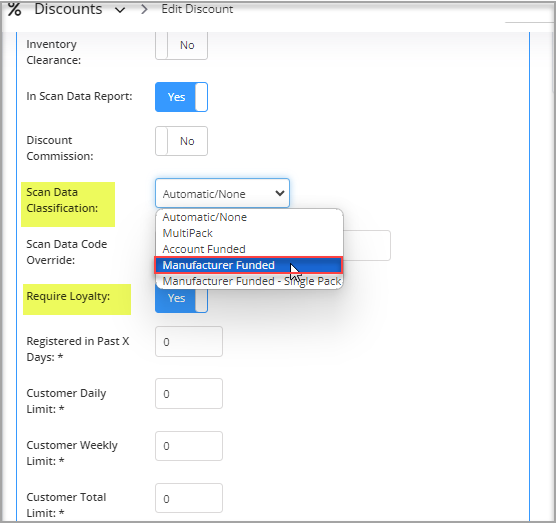Enable the Discount Commission toggle
556x523 pixels.
(181, 141)
